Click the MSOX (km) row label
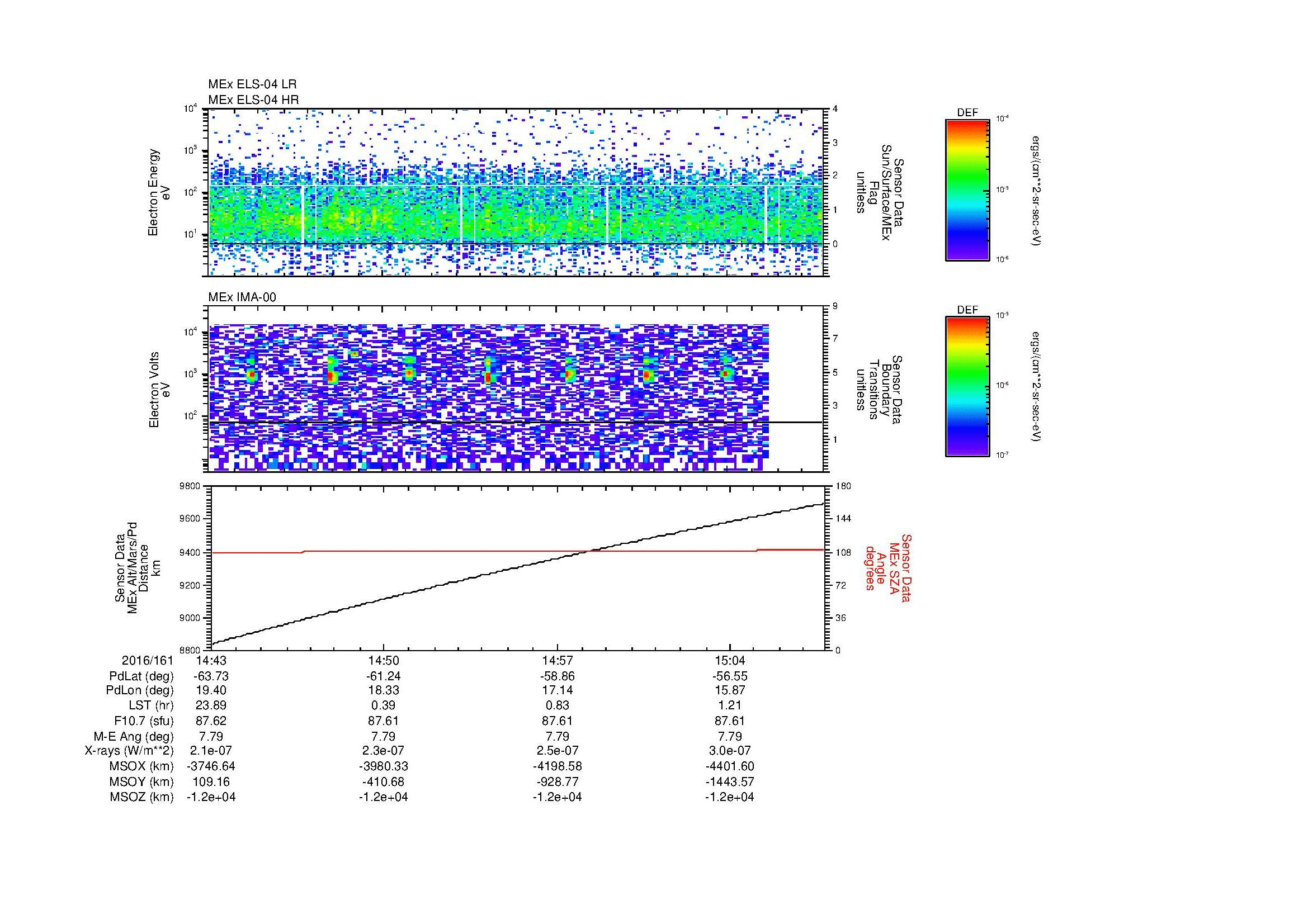1308x924 pixels. pos(141,766)
